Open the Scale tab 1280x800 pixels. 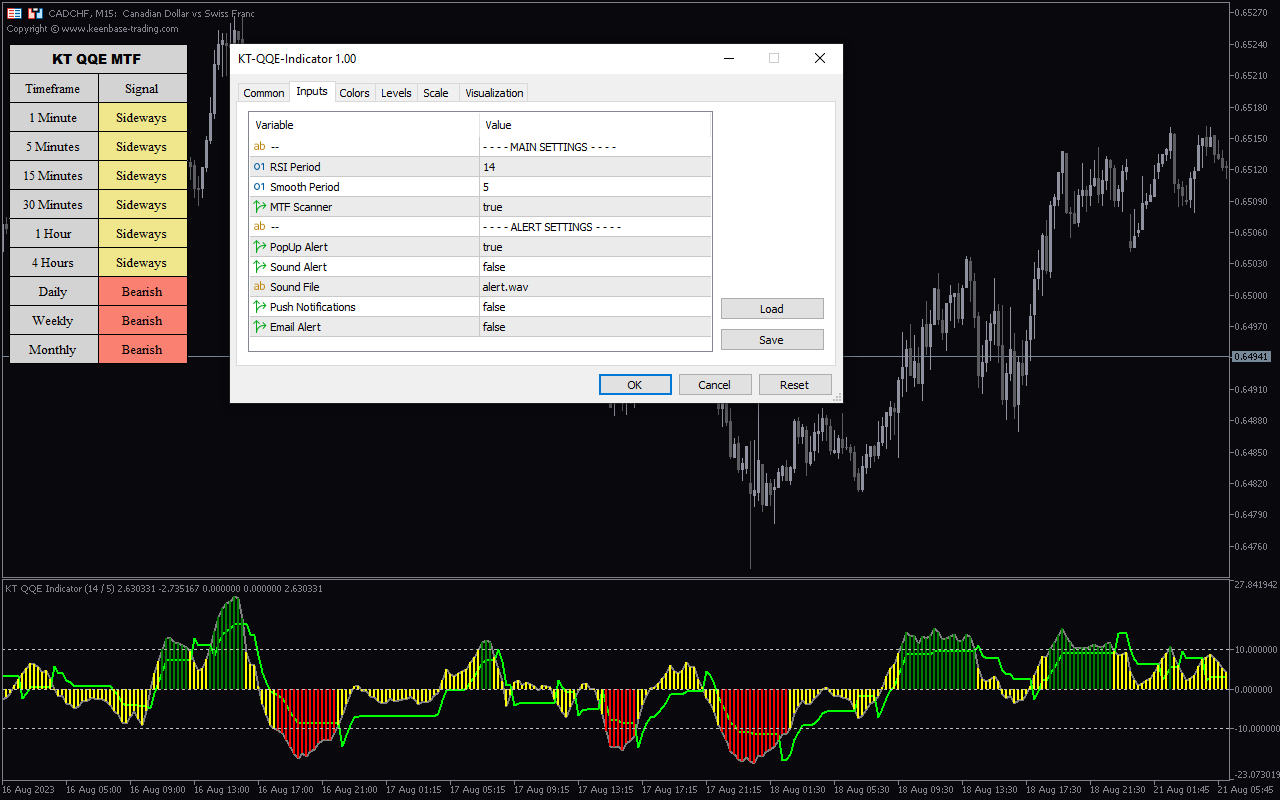(436, 93)
